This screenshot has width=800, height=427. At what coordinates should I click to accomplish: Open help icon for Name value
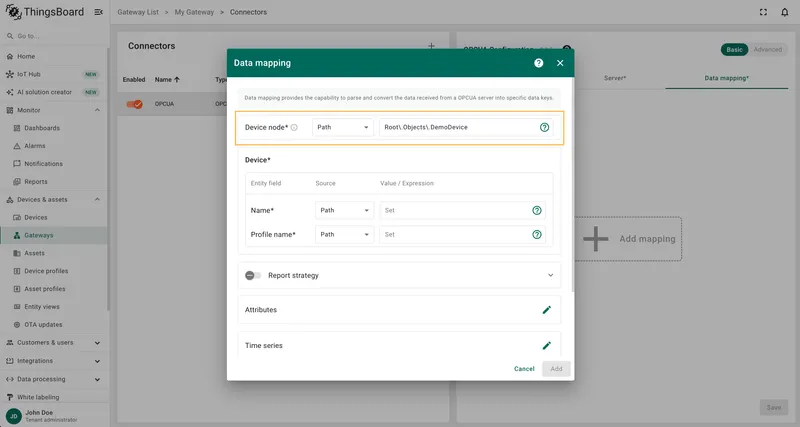537,210
